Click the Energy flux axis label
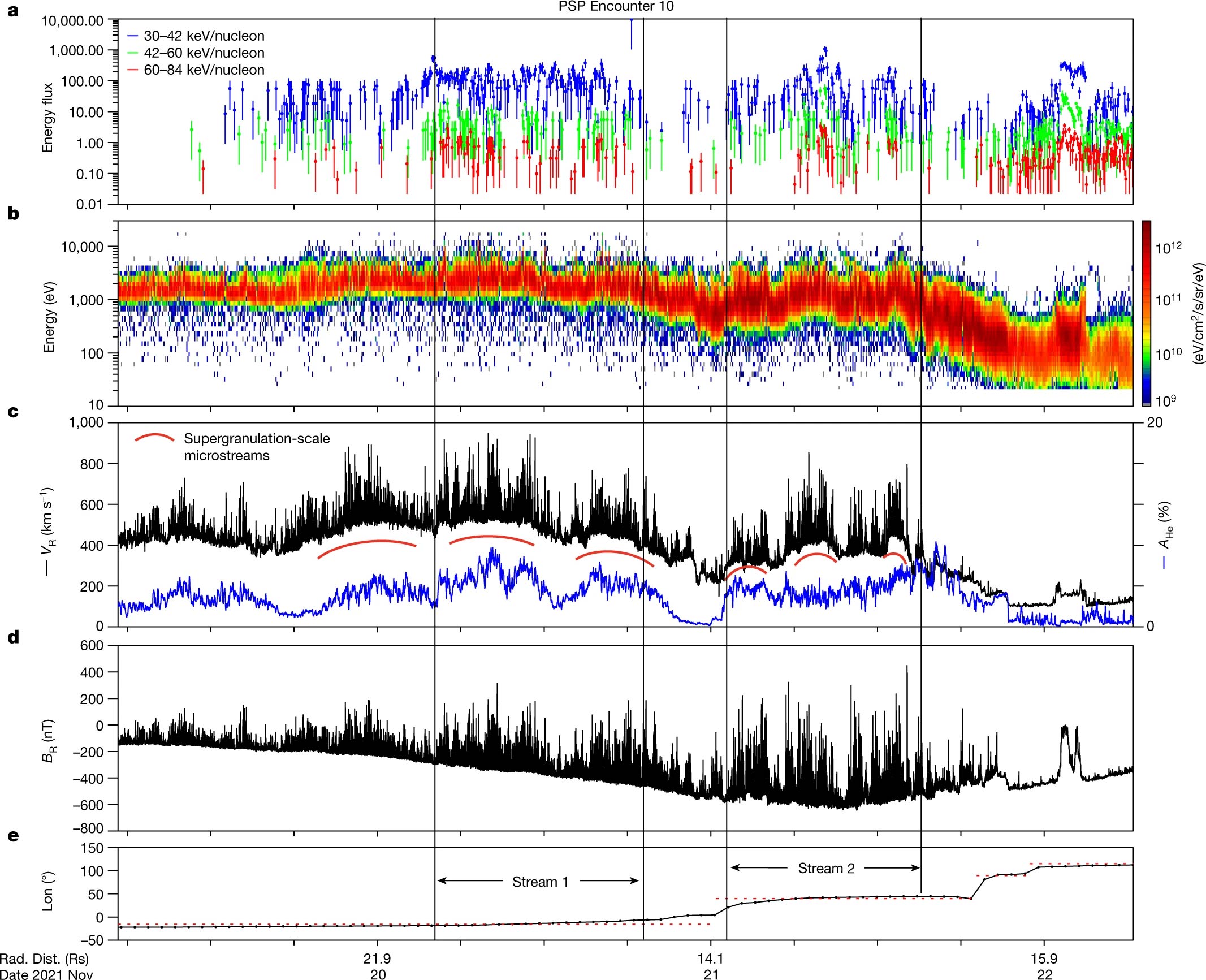Viewport: 1206px width, 980px height. (47, 118)
